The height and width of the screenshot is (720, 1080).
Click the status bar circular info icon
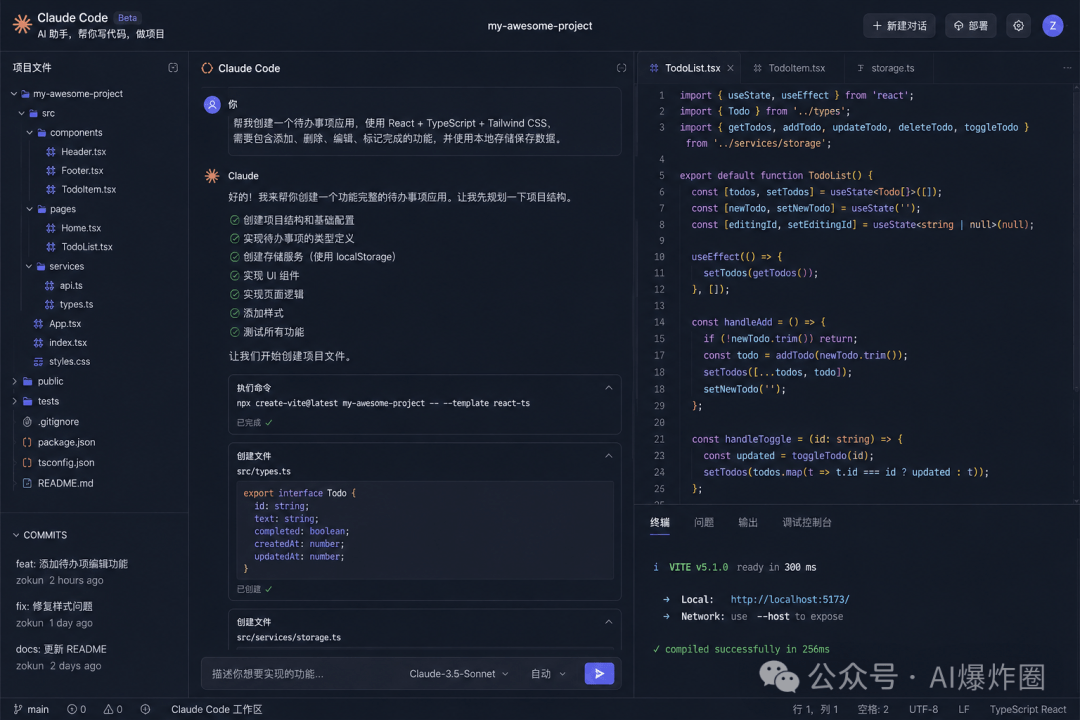point(145,709)
